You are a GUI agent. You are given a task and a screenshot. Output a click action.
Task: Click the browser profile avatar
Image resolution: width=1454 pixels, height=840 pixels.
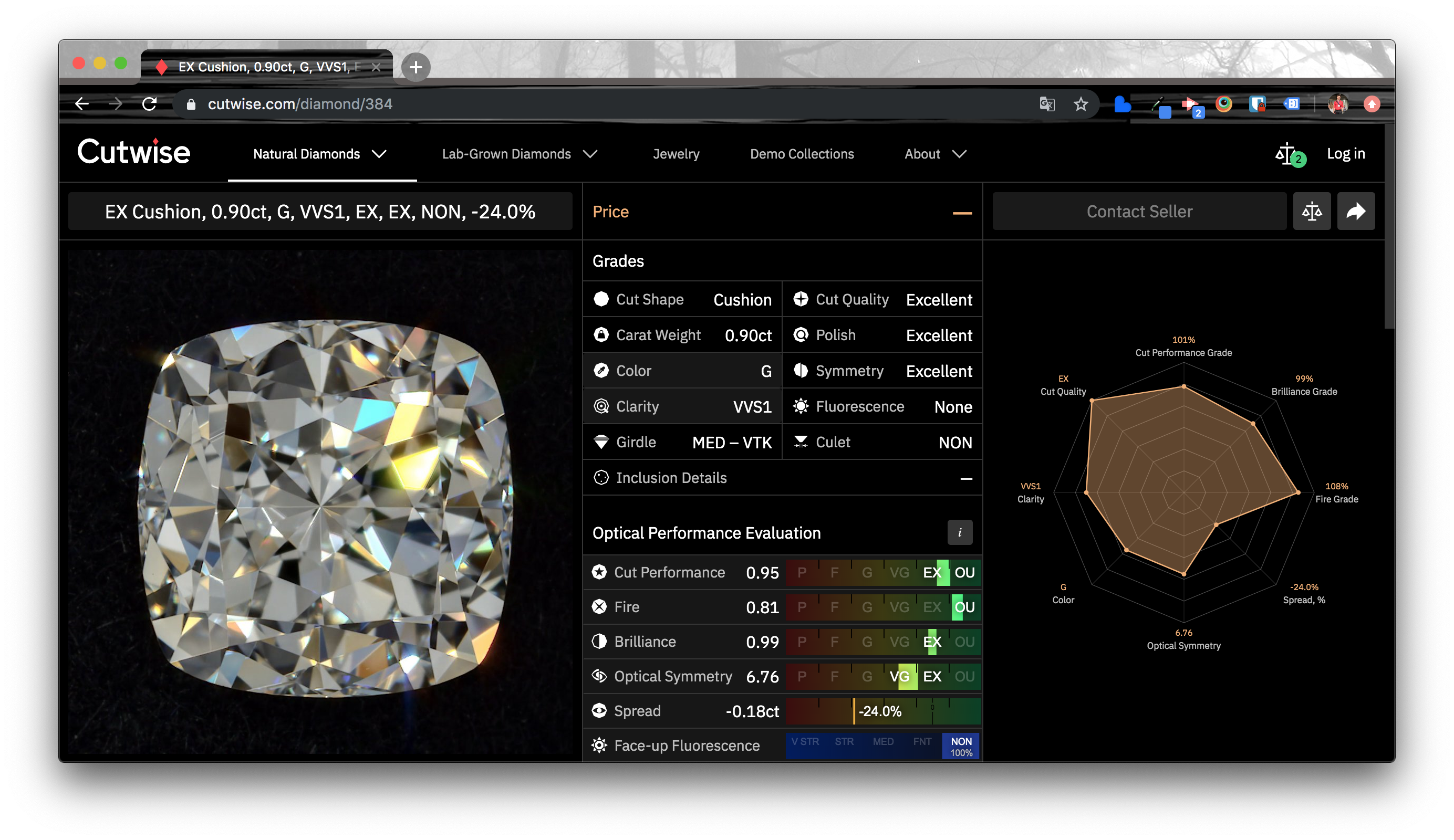[x=1338, y=104]
